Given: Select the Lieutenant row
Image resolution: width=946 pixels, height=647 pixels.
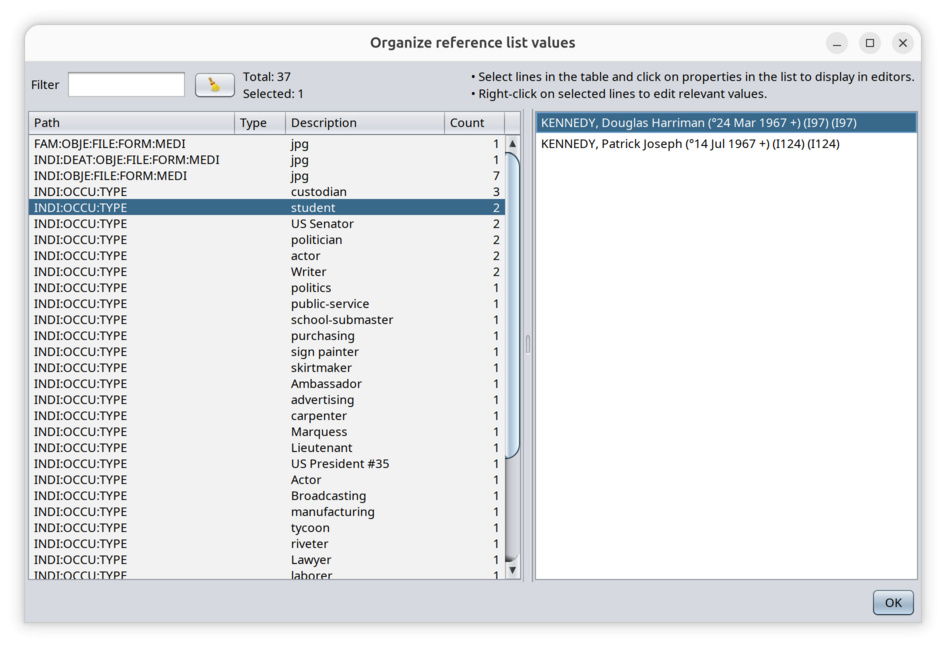Looking at the screenshot, I should 267,448.
